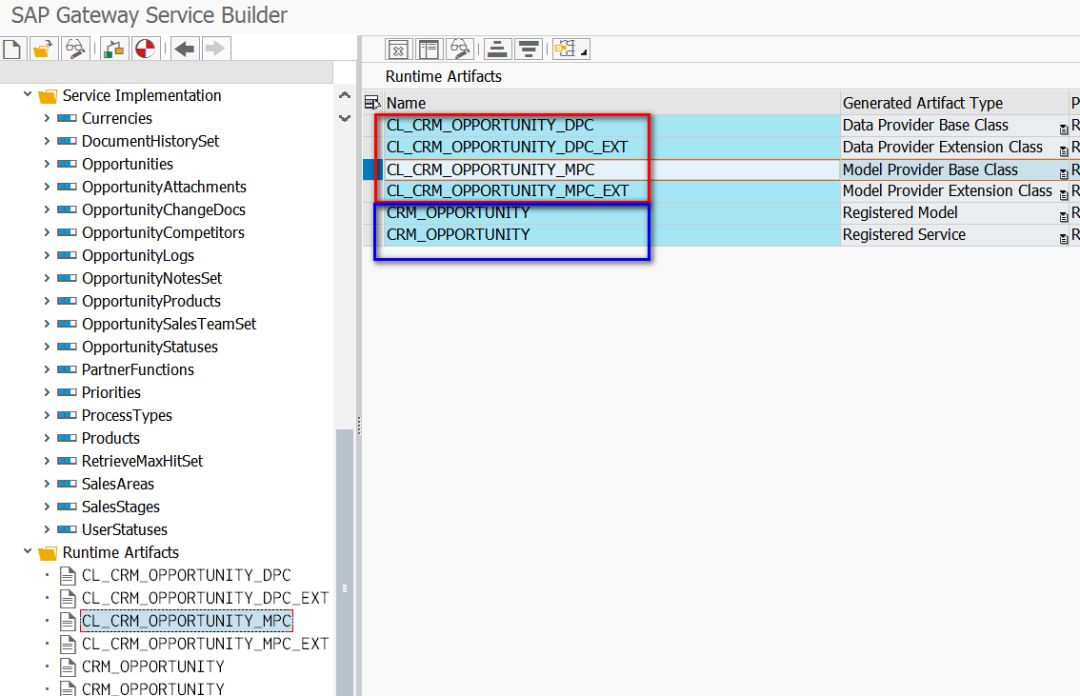Click the Open Project folder icon
Viewport: 1080px width, 696px height.
coord(43,49)
